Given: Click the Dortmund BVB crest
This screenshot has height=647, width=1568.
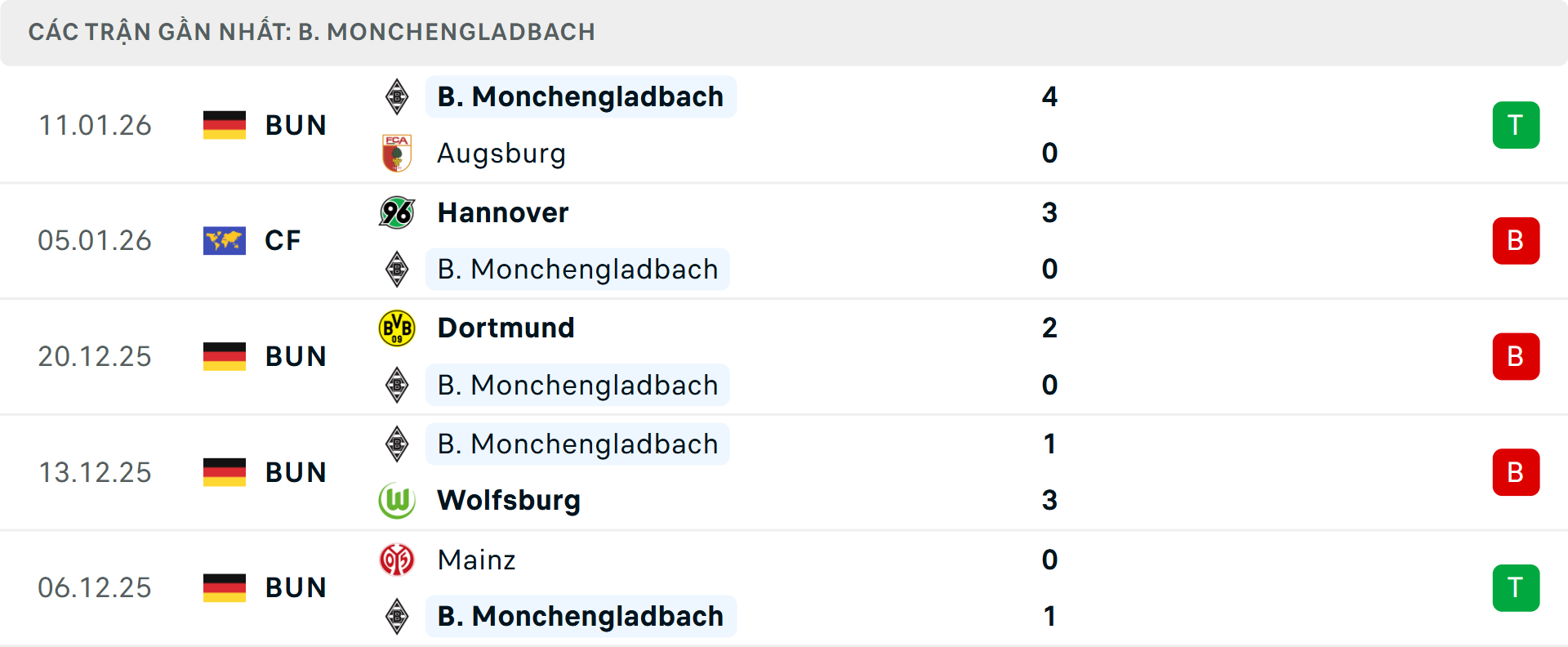Looking at the screenshot, I should click(x=397, y=327).
